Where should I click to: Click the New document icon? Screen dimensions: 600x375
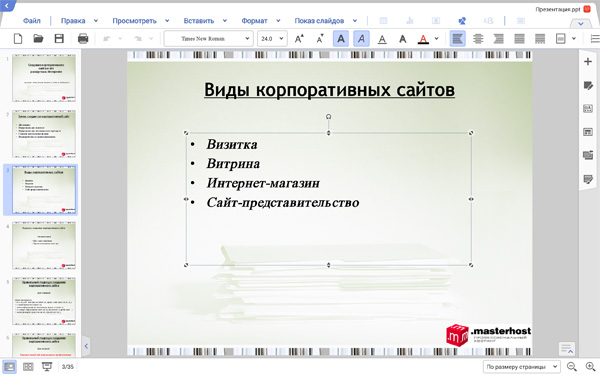pos(18,39)
